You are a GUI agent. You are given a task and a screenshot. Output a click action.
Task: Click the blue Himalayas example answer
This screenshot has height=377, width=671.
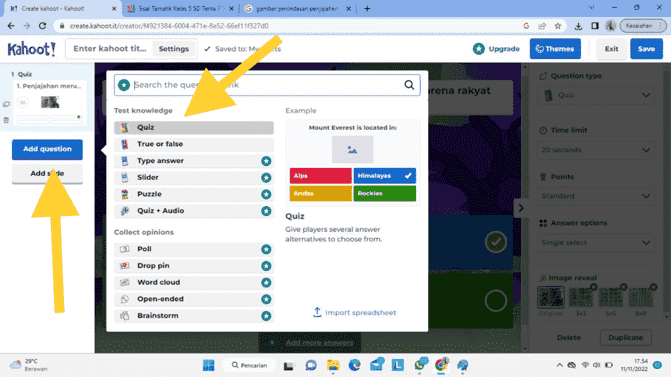click(x=384, y=176)
